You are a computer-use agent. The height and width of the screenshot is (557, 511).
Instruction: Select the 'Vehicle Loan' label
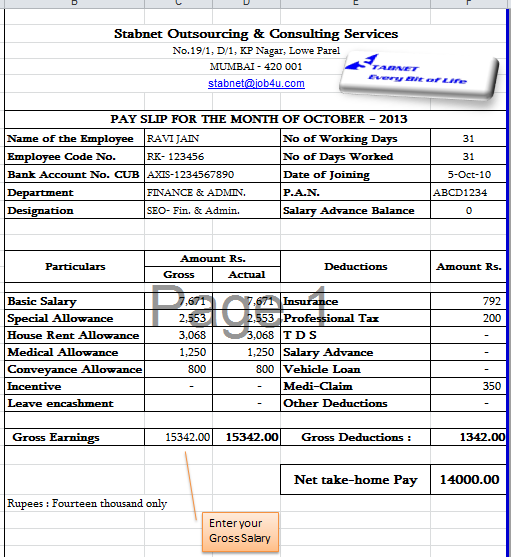[322, 369]
